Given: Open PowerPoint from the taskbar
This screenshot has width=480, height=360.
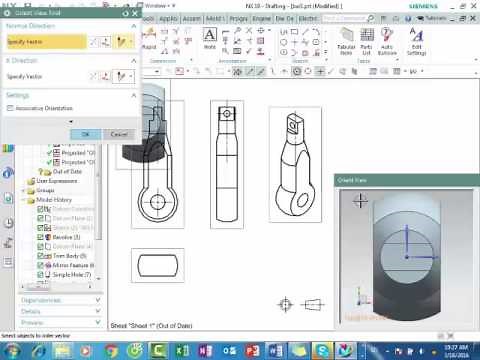Looking at the screenshot, I should (x=252, y=351).
